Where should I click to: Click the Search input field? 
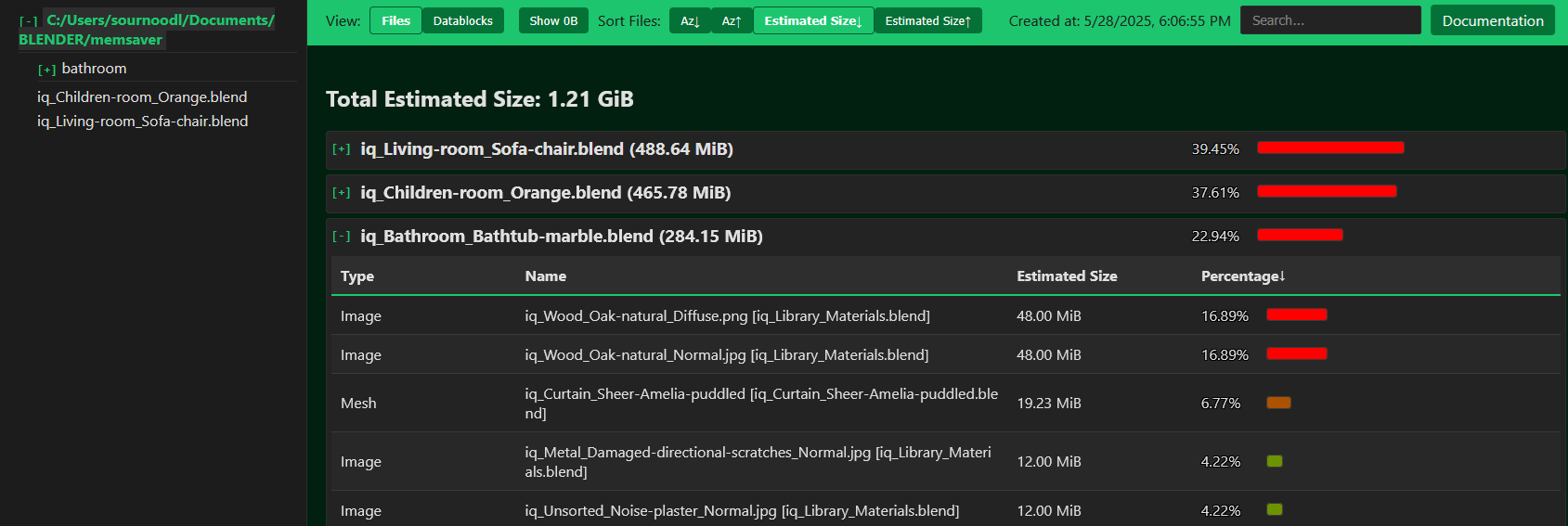[x=1330, y=20]
